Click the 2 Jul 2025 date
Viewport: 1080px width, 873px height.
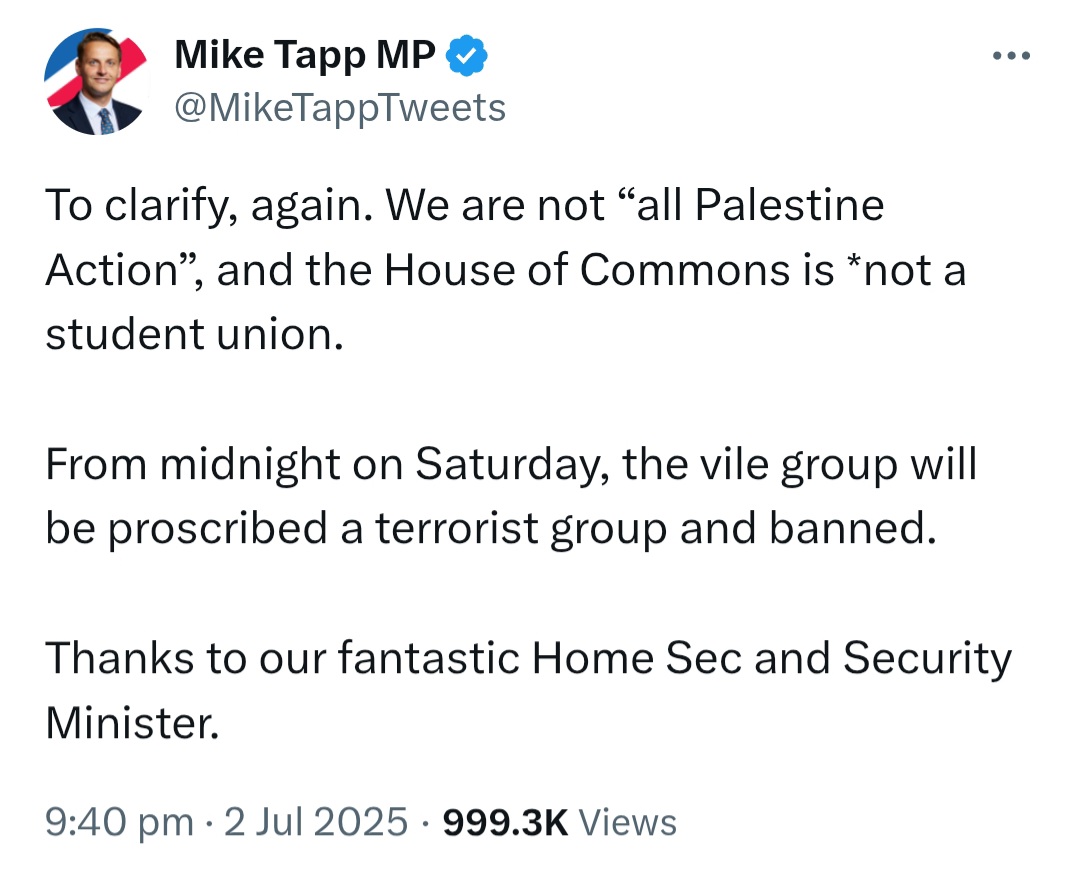tap(316, 822)
